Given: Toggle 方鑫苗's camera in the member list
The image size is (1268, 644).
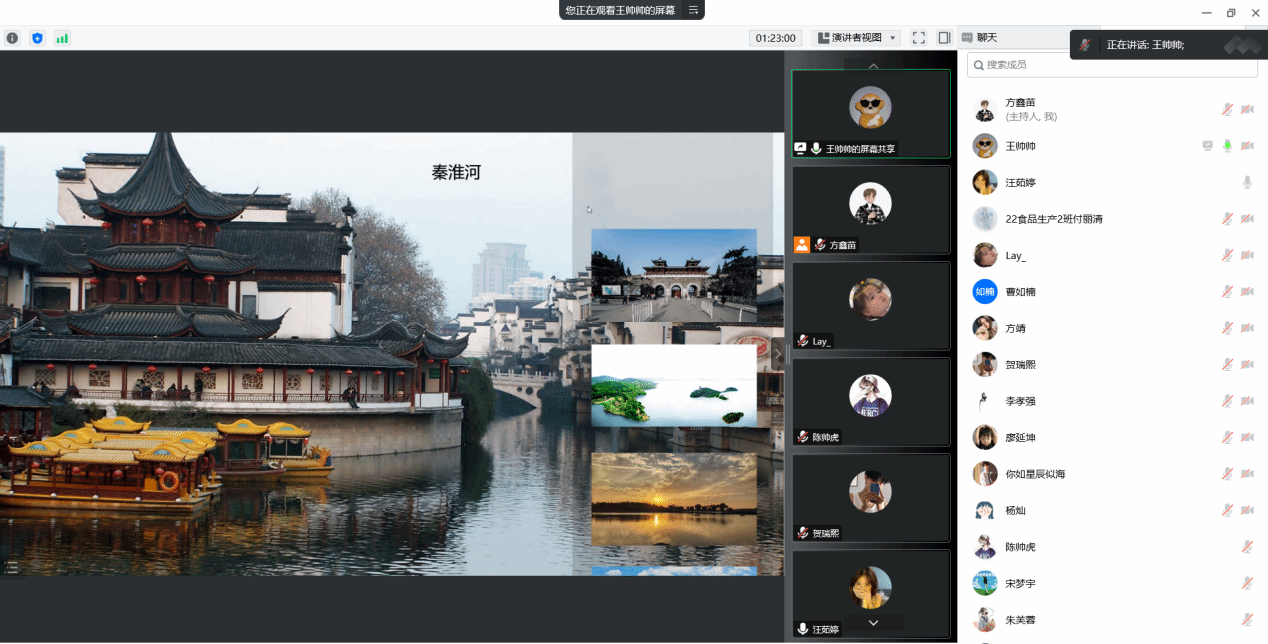Looking at the screenshot, I should [x=1247, y=110].
